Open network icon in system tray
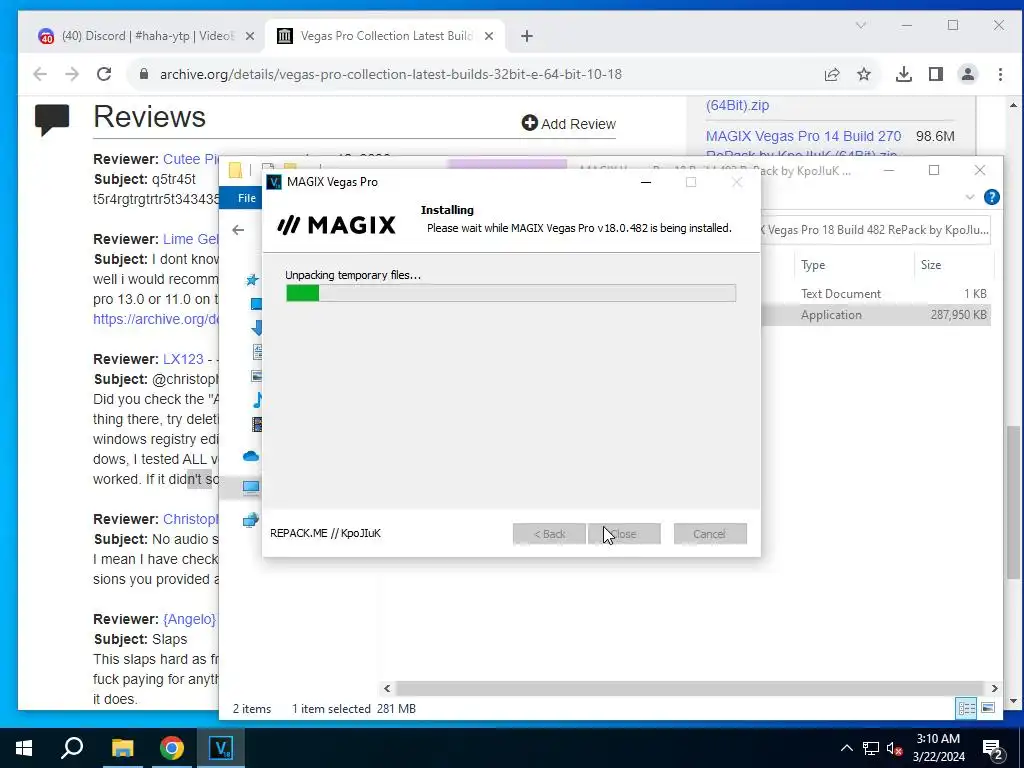Screen dimensions: 1024x768 (871, 748)
